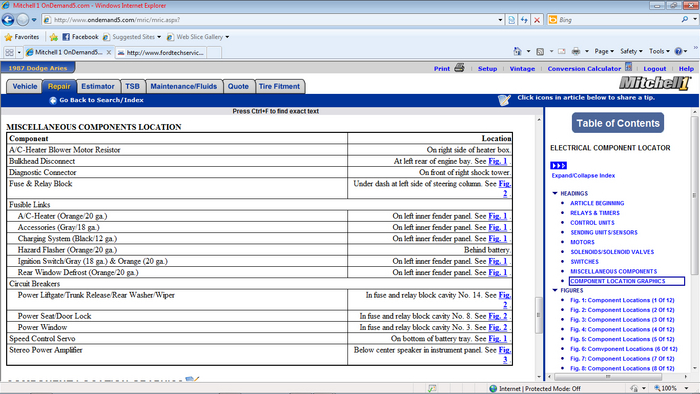Click the Go Back to Search/Index arrow icon
This screenshot has height=394, width=700.
point(53,100)
